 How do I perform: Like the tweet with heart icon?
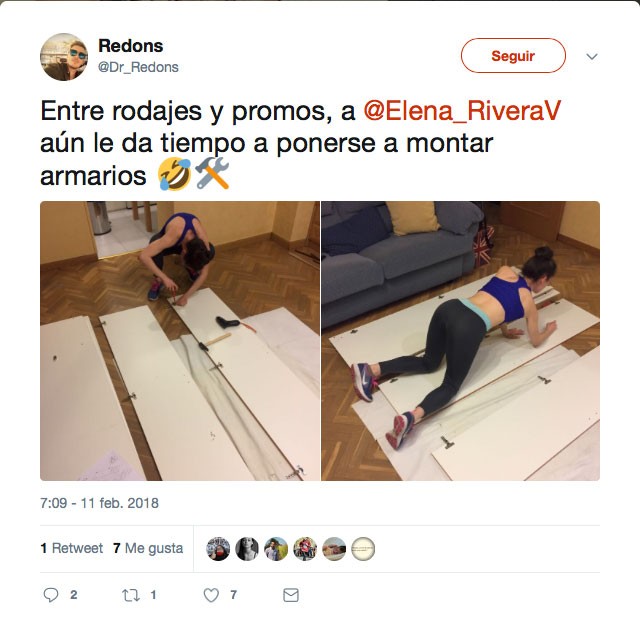click(x=211, y=595)
